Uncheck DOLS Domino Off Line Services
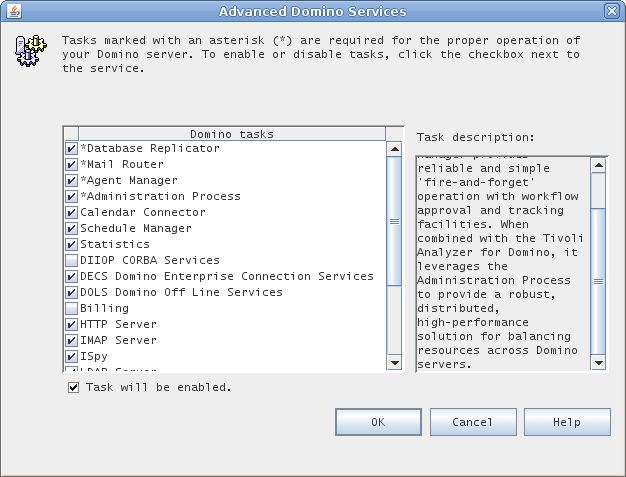The image size is (626, 477). (71, 292)
